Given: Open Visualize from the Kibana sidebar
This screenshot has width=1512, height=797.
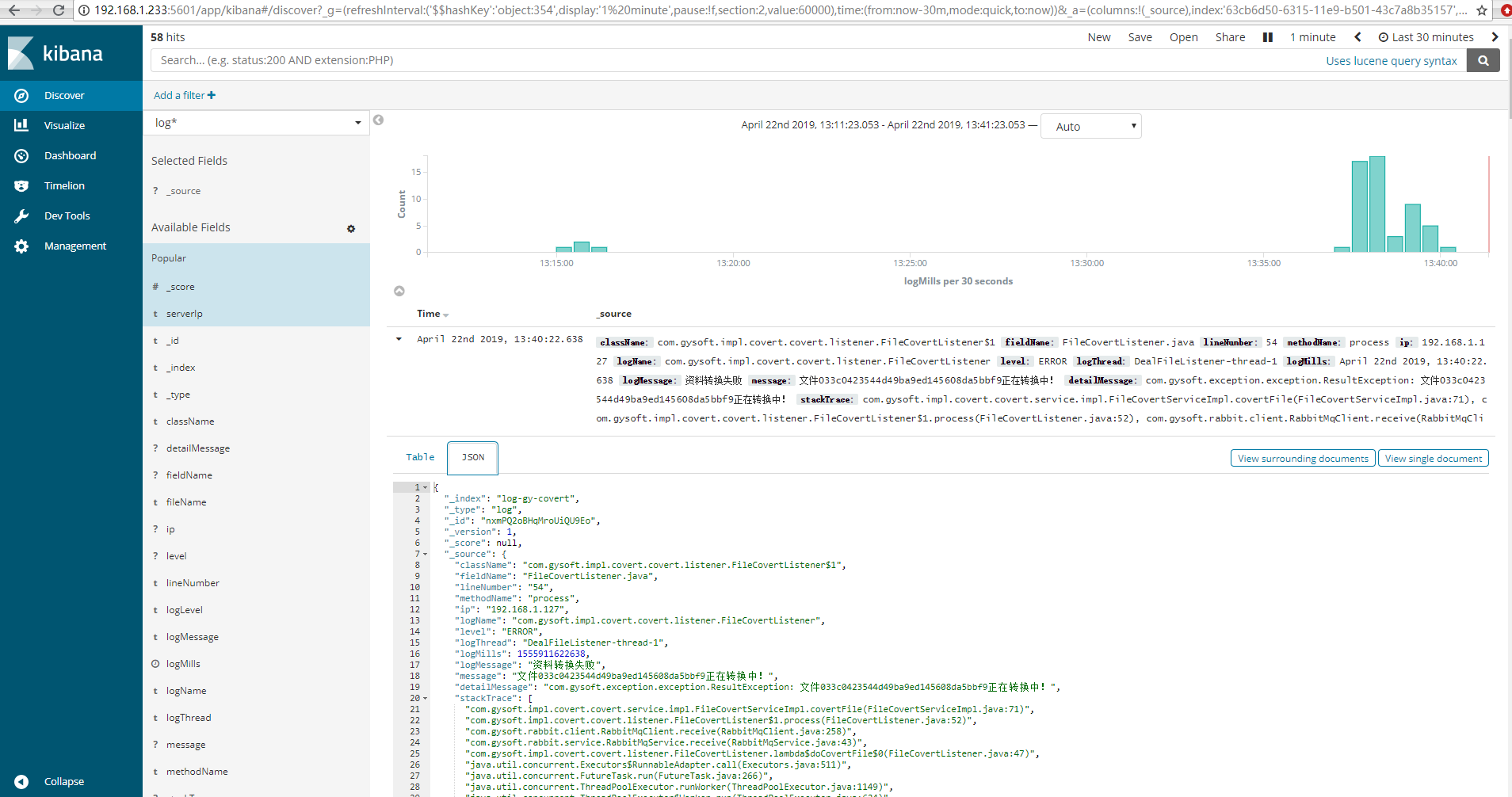Looking at the screenshot, I should click(64, 125).
